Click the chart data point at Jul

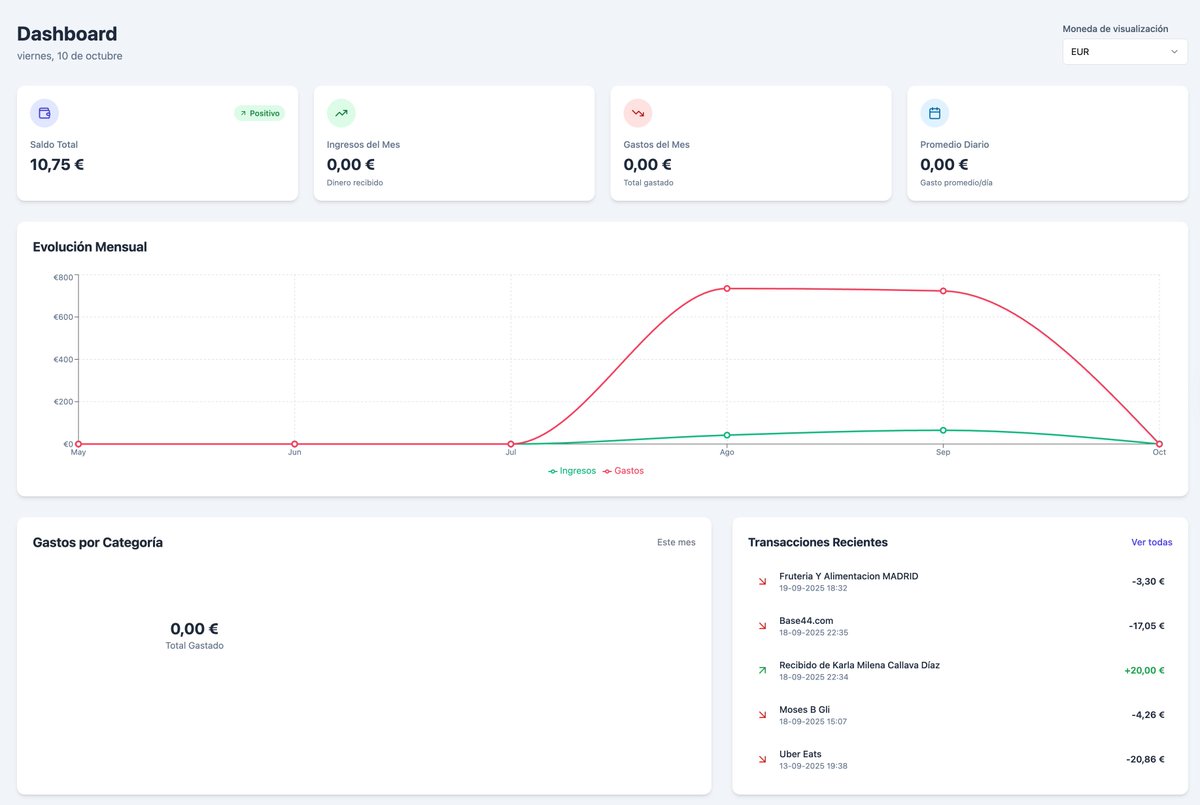(511, 444)
